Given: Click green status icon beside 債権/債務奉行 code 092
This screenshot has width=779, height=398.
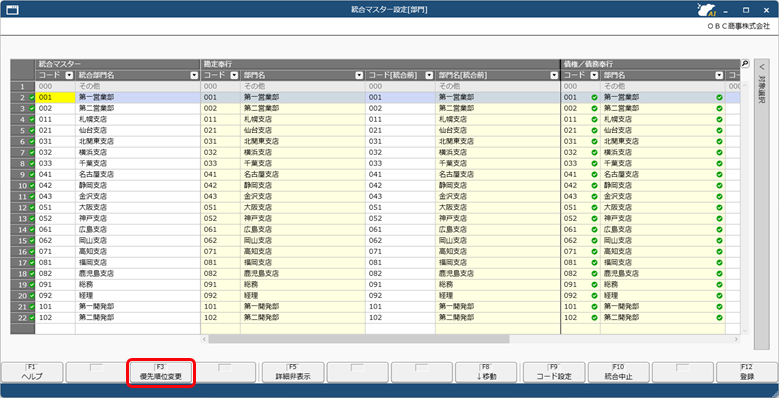Looking at the screenshot, I should pyautogui.click(x=594, y=295).
